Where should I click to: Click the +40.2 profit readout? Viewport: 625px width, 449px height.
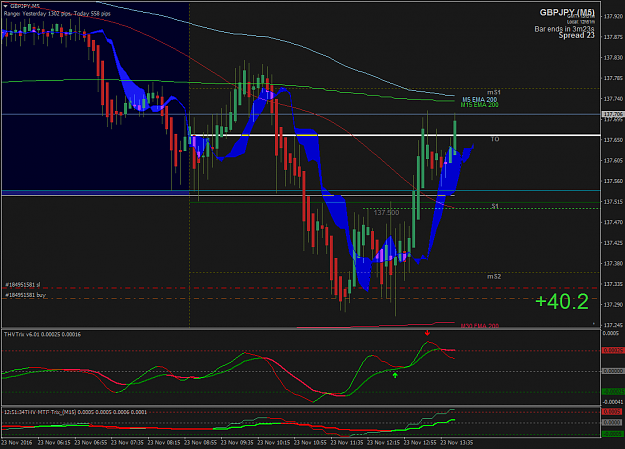562,301
